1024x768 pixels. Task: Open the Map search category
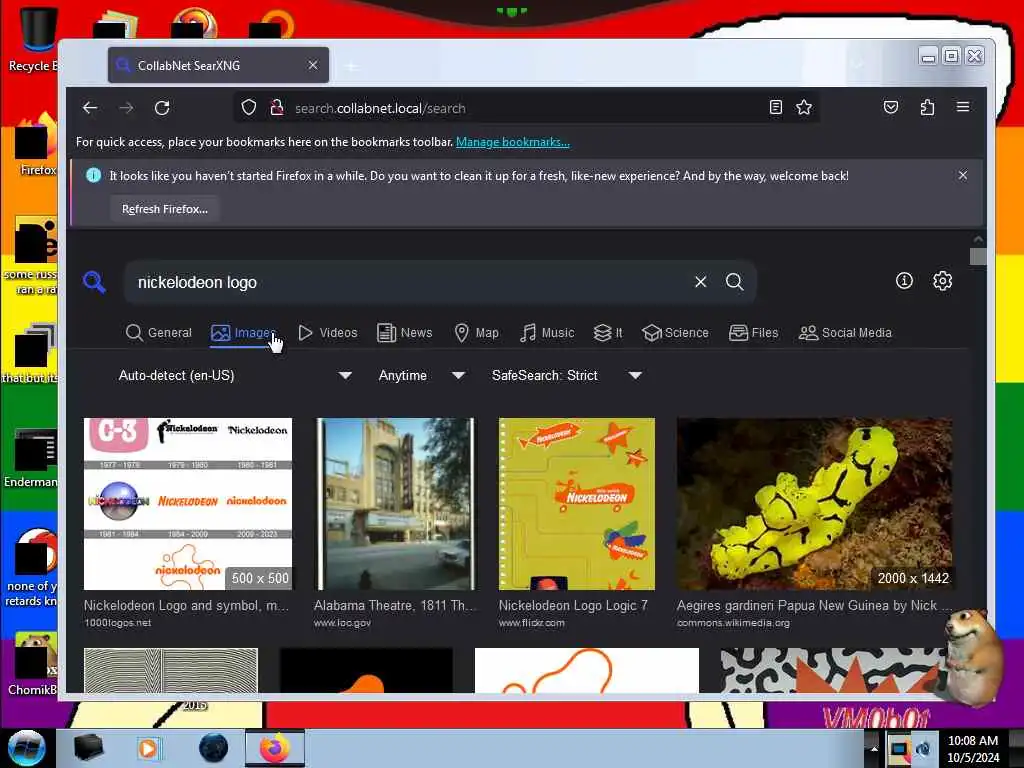(476, 332)
